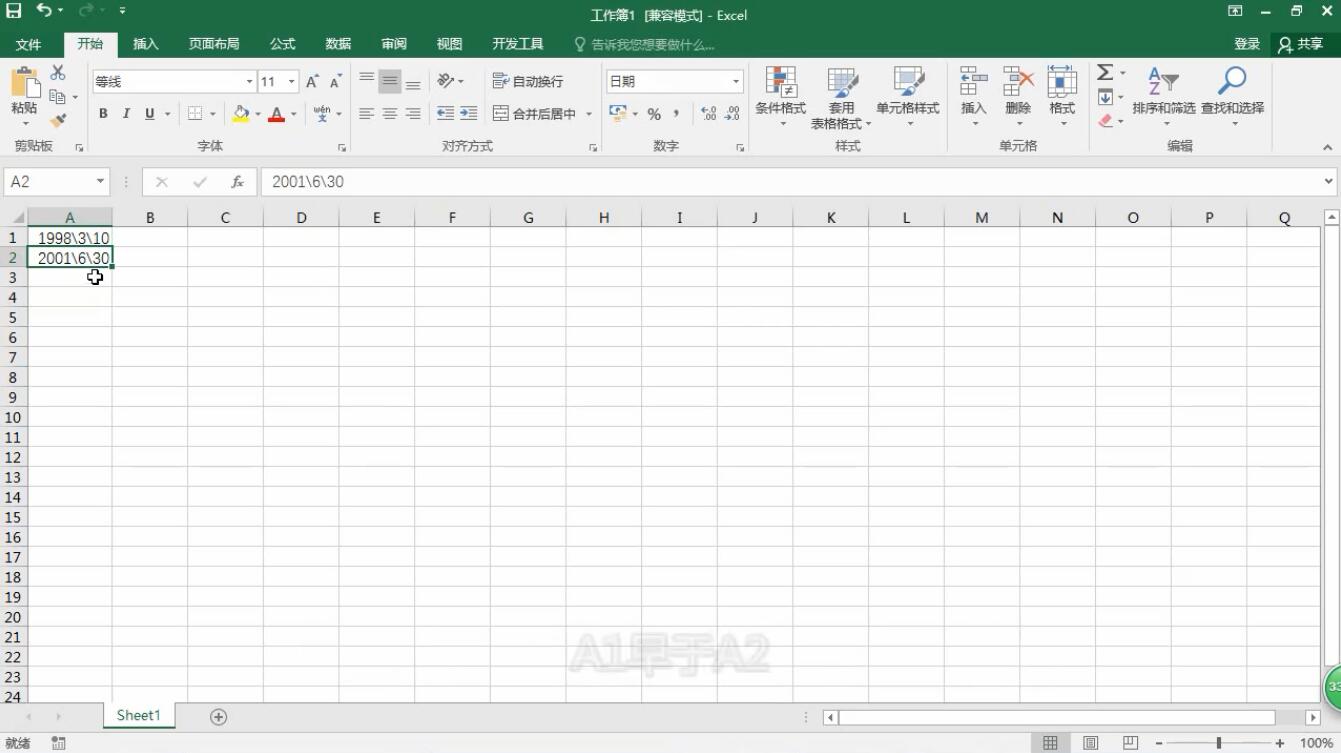Screen dimensions: 1341x753
Task: Click the new sheet plus button
Action: [219, 716]
